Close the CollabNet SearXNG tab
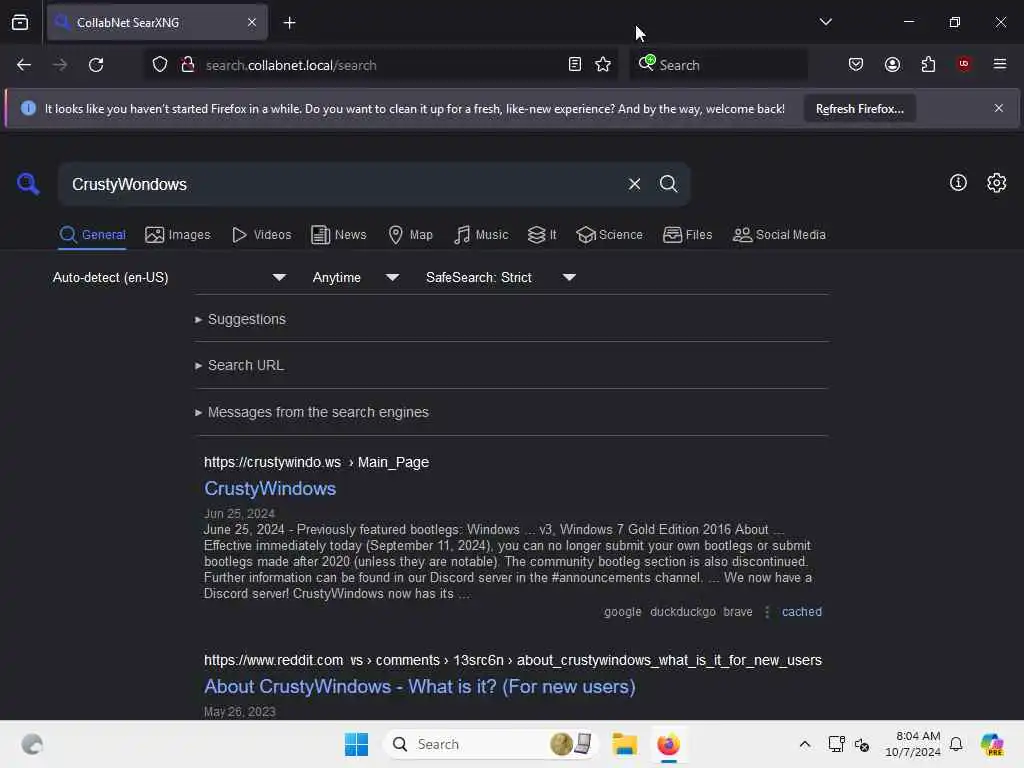The height and width of the screenshot is (768, 1024). click(252, 23)
